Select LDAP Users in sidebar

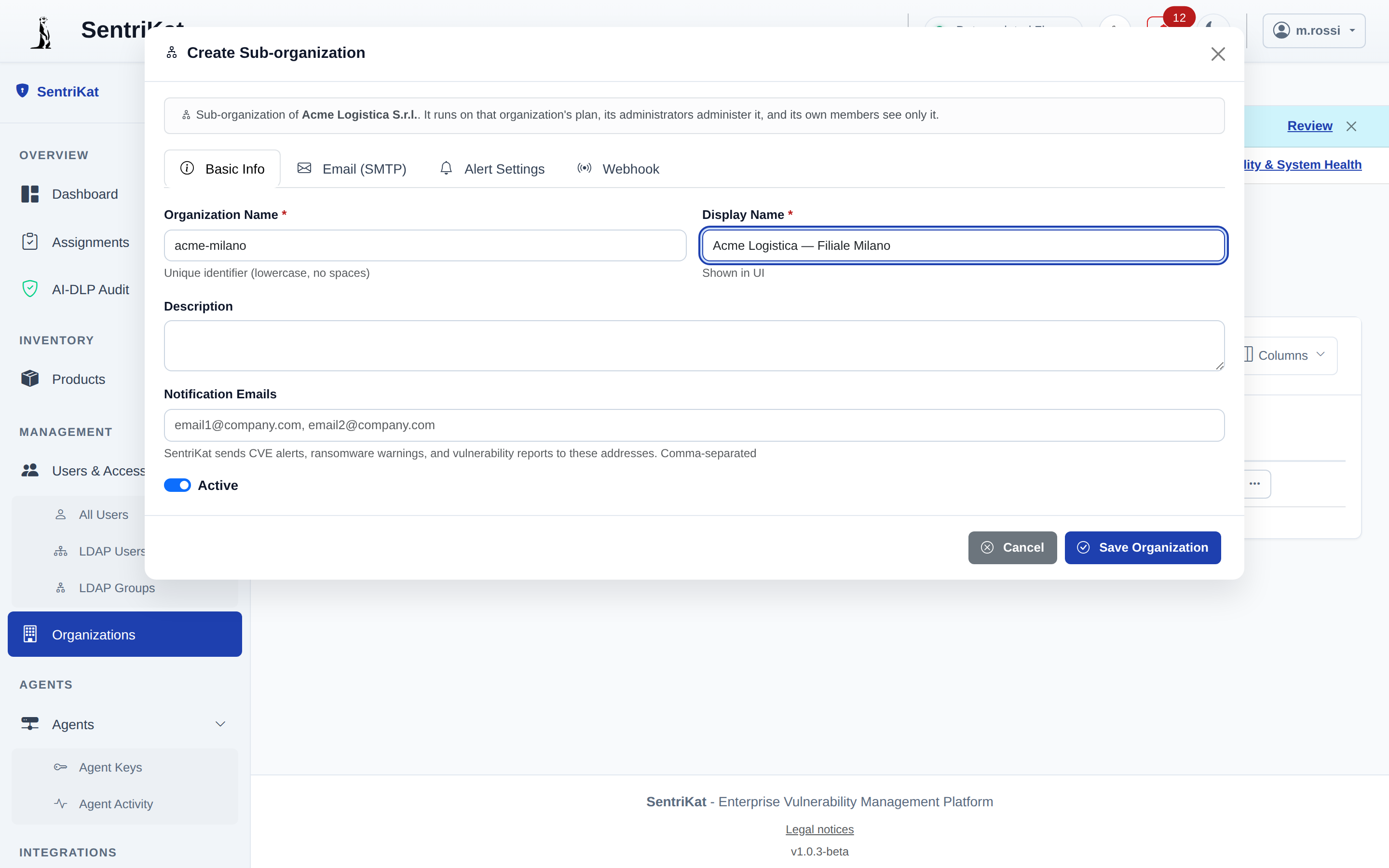[x=112, y=551]
